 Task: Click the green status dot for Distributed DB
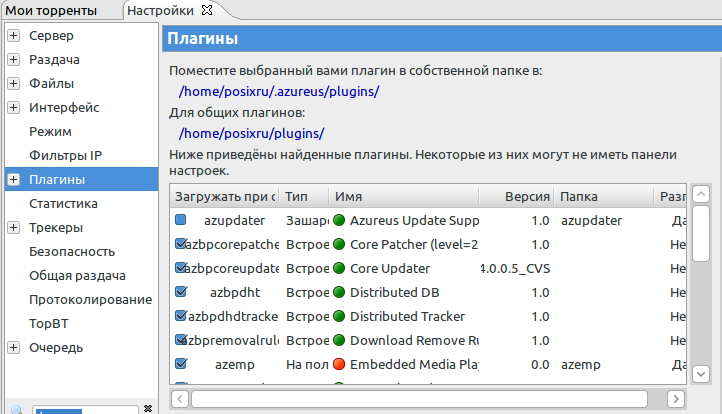(x=339, y=292)
